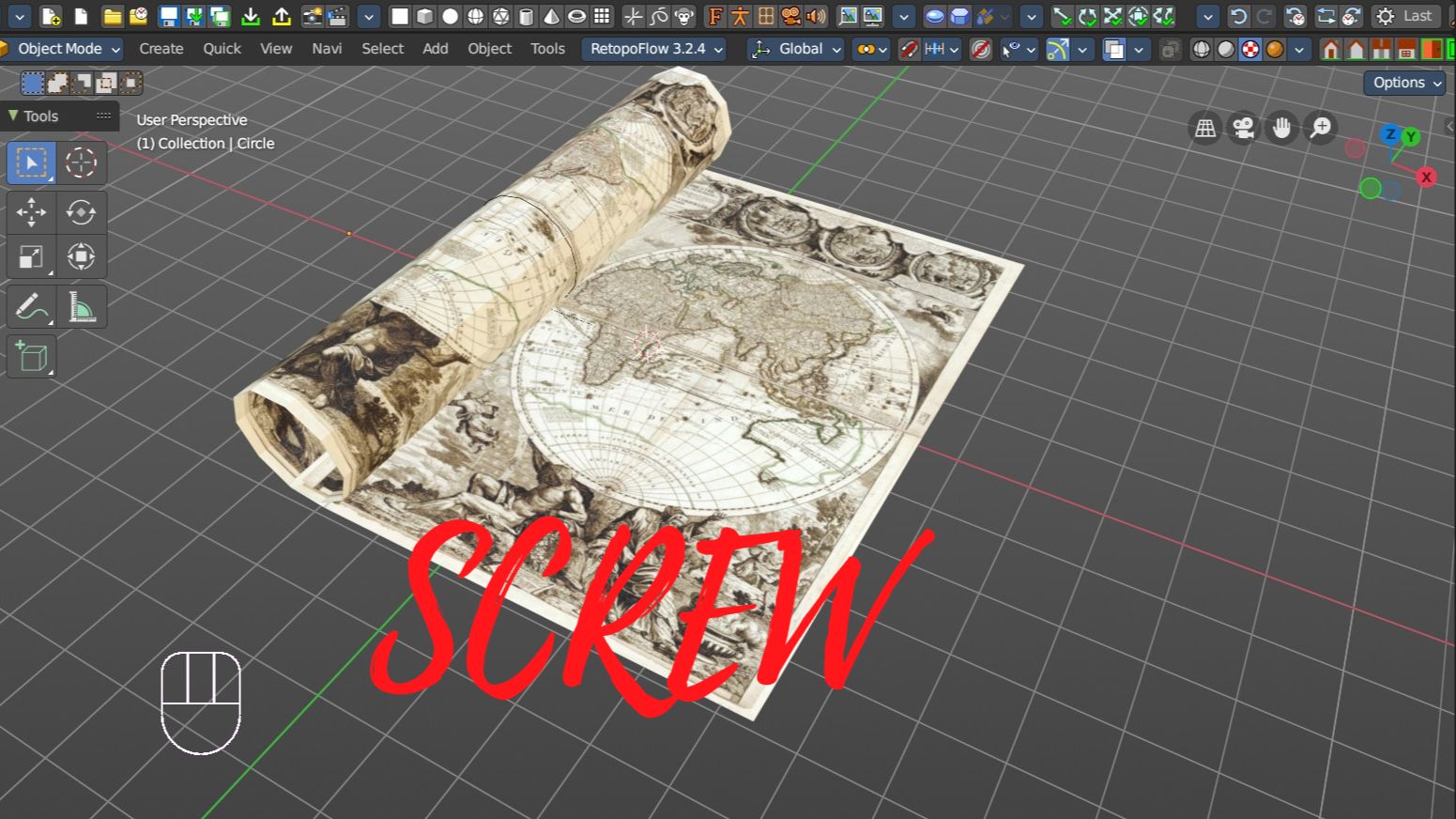Activate the Transform tool
Viewport: 1456px width, 819px height.
pos(81,256)
